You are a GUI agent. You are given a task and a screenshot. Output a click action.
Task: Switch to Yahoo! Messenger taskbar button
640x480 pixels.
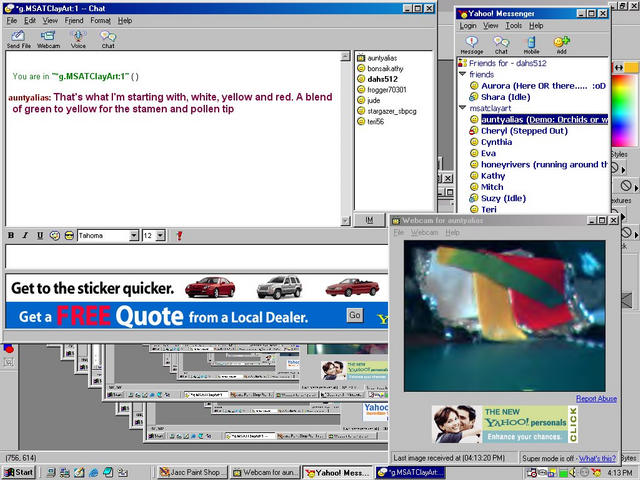[338, 472]
